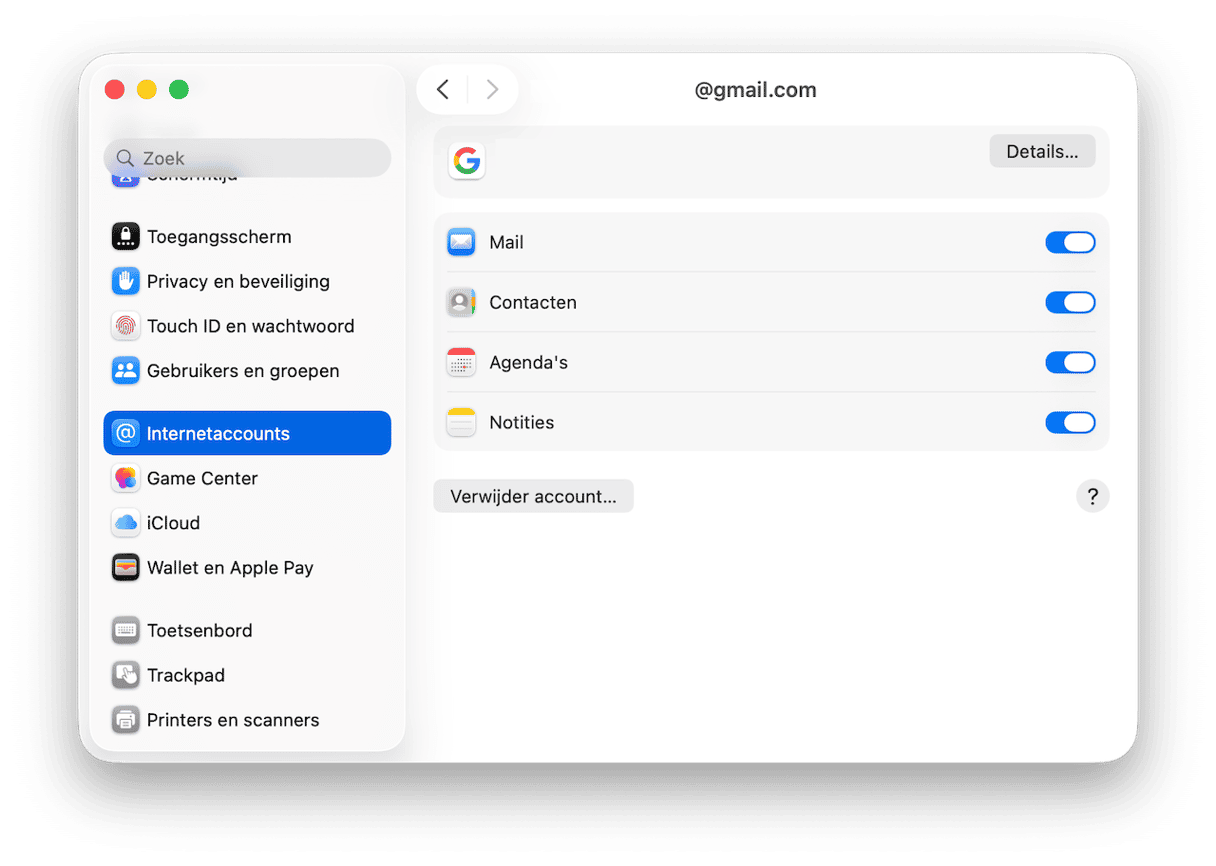The height and width of the screenshot is (866, 1216).
Task: Go back with the left chevron
Action: 443,90
